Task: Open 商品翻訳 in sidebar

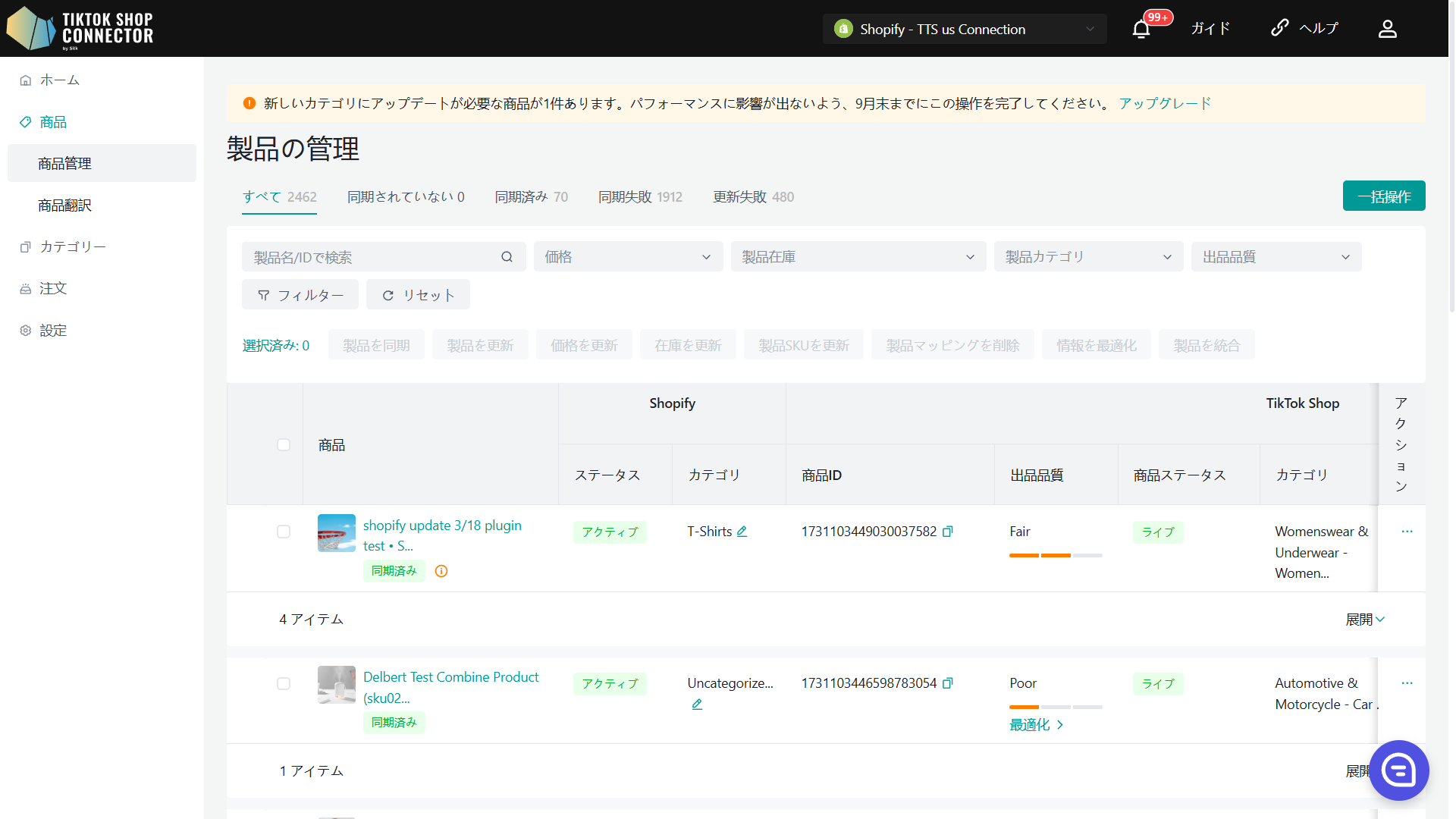Action: [102, 206]
